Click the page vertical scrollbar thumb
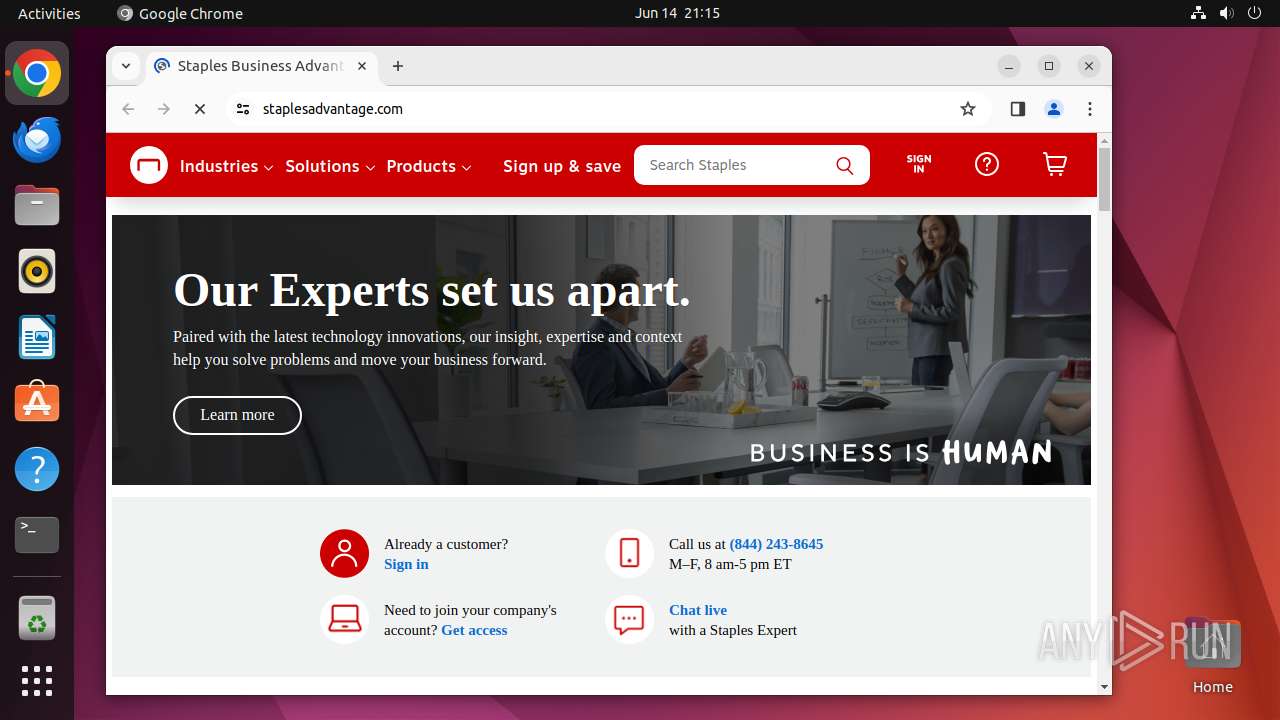 pos(1104,179)
